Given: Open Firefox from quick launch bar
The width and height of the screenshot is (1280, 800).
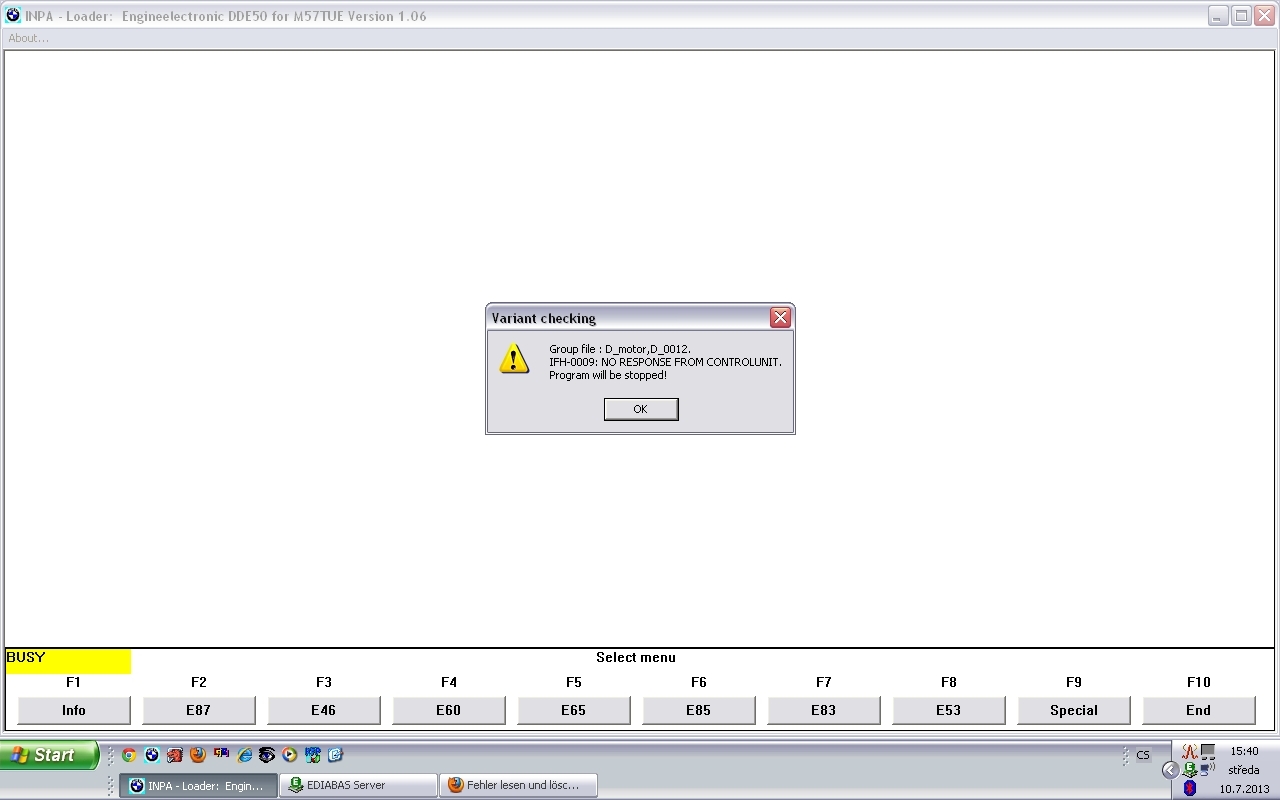Looking at the screenshot, I should pyautogui.click(x=198, y=755).
